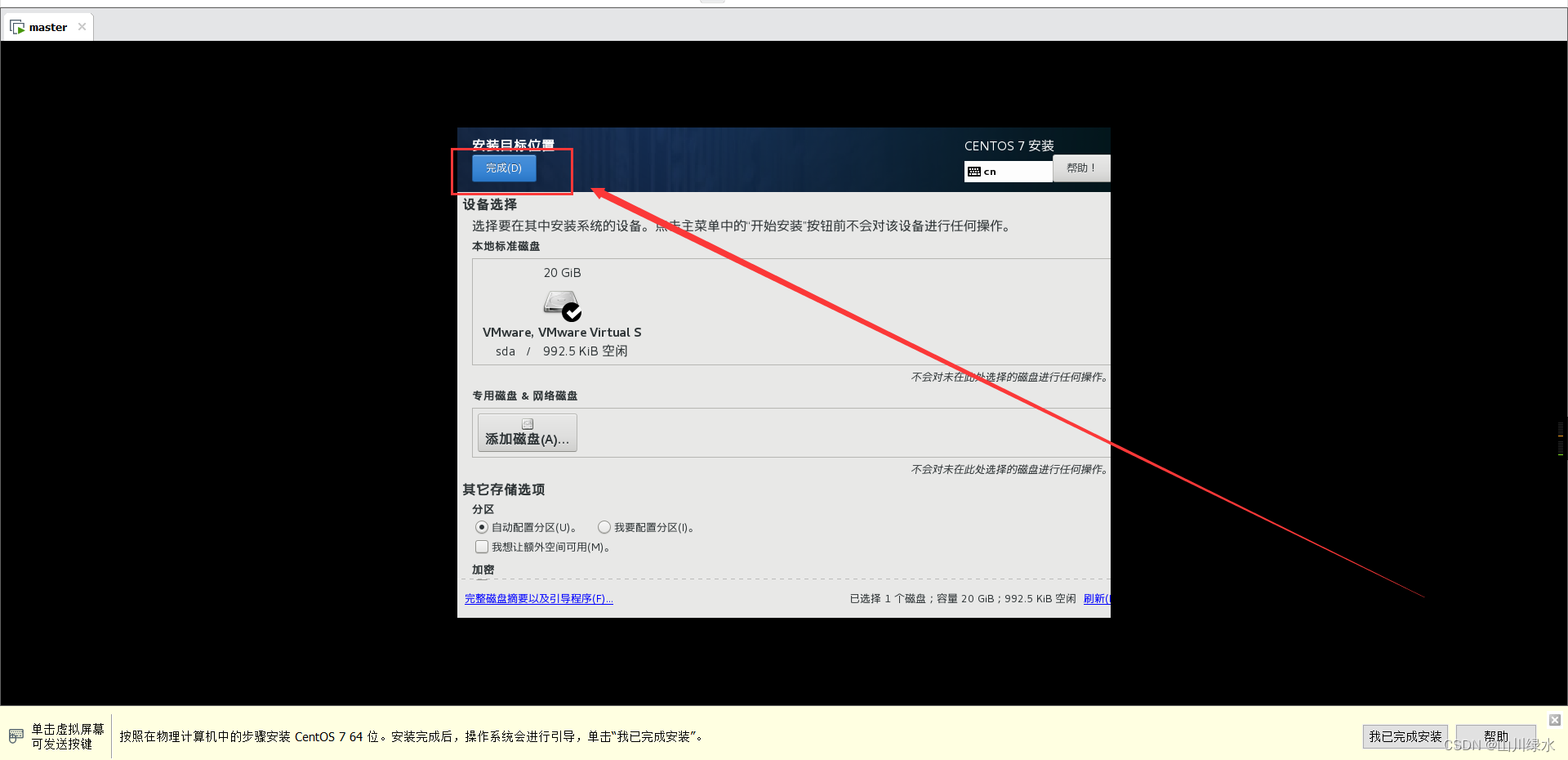Enable 我想让额外空间可用 checkbox
This screenshot has height=760, width=1568.
482,547
